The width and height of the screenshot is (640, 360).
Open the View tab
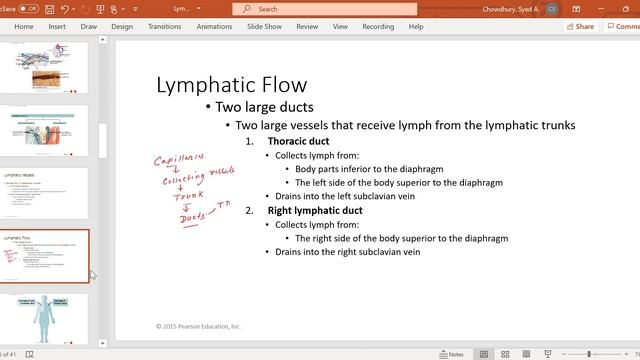pyautogui.click(x=340, y=27)
